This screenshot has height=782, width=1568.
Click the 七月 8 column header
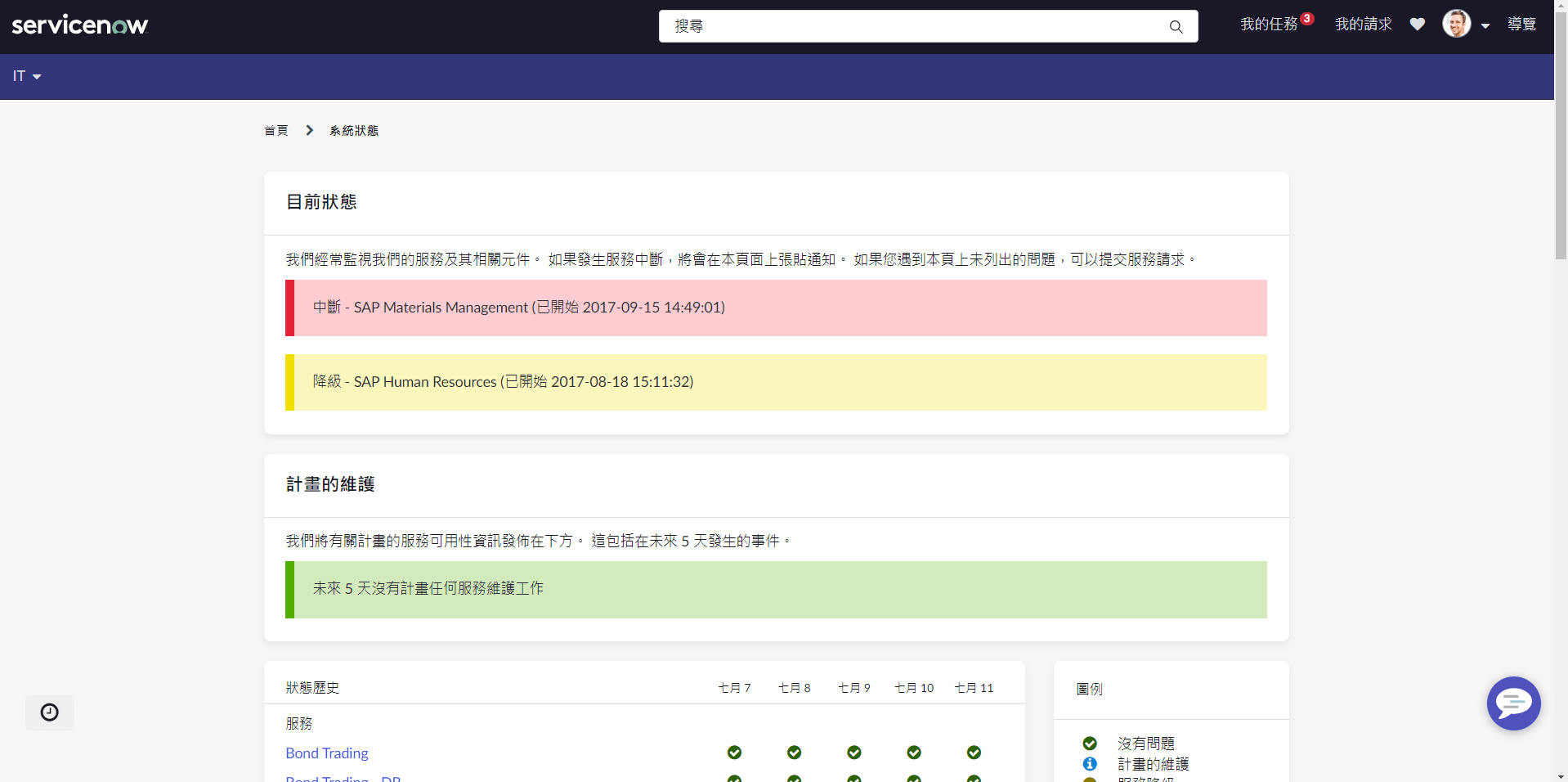tap(794, 688)
